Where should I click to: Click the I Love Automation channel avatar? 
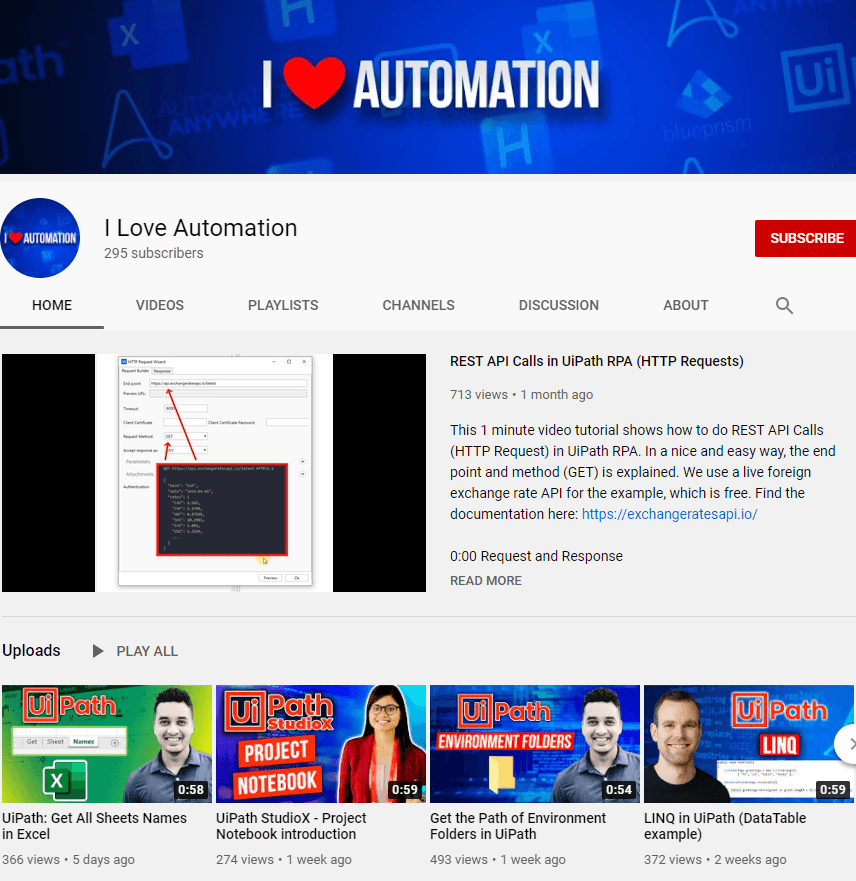click(40, 238)
